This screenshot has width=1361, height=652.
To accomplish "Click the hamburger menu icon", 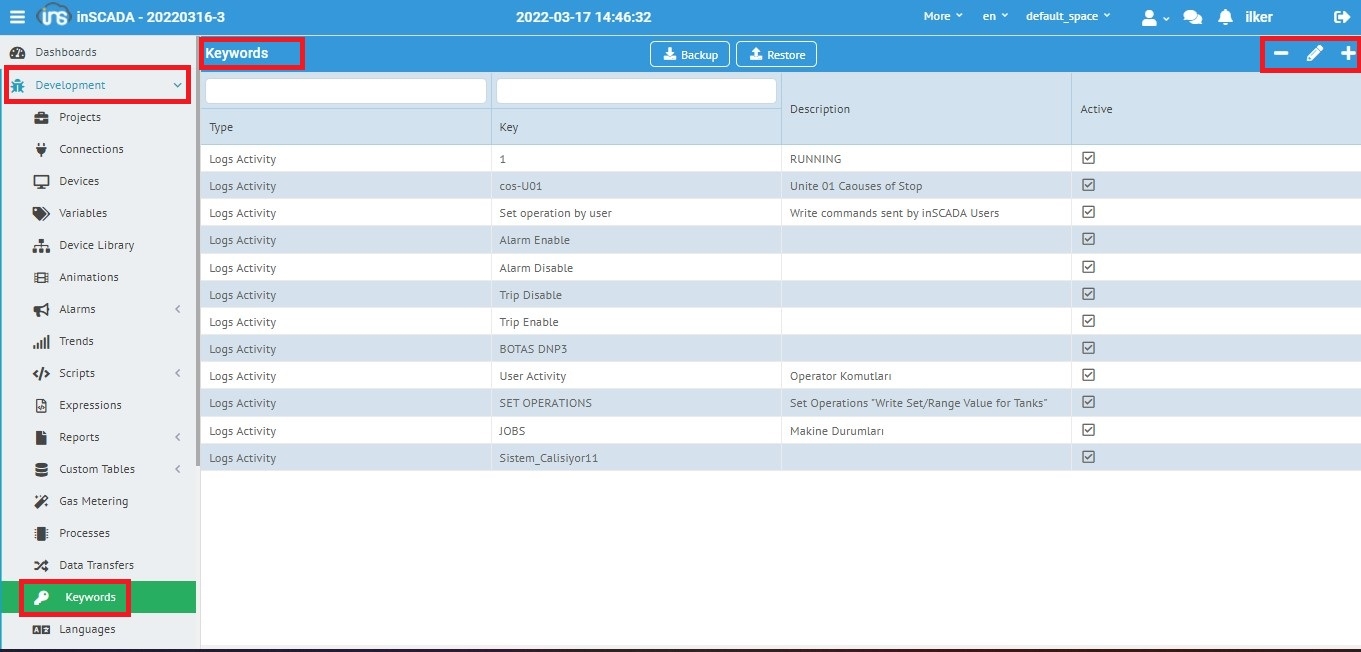I will (17, 17).
